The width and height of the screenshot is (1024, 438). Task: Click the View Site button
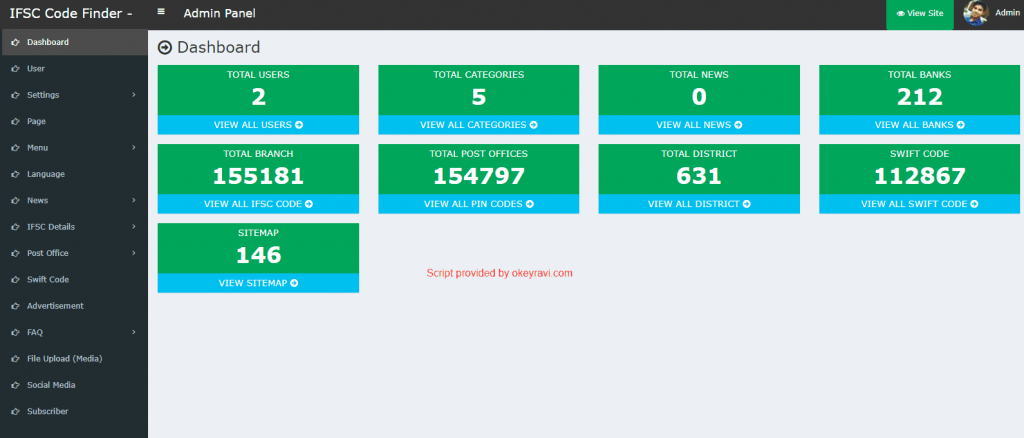tap(920, 14)
